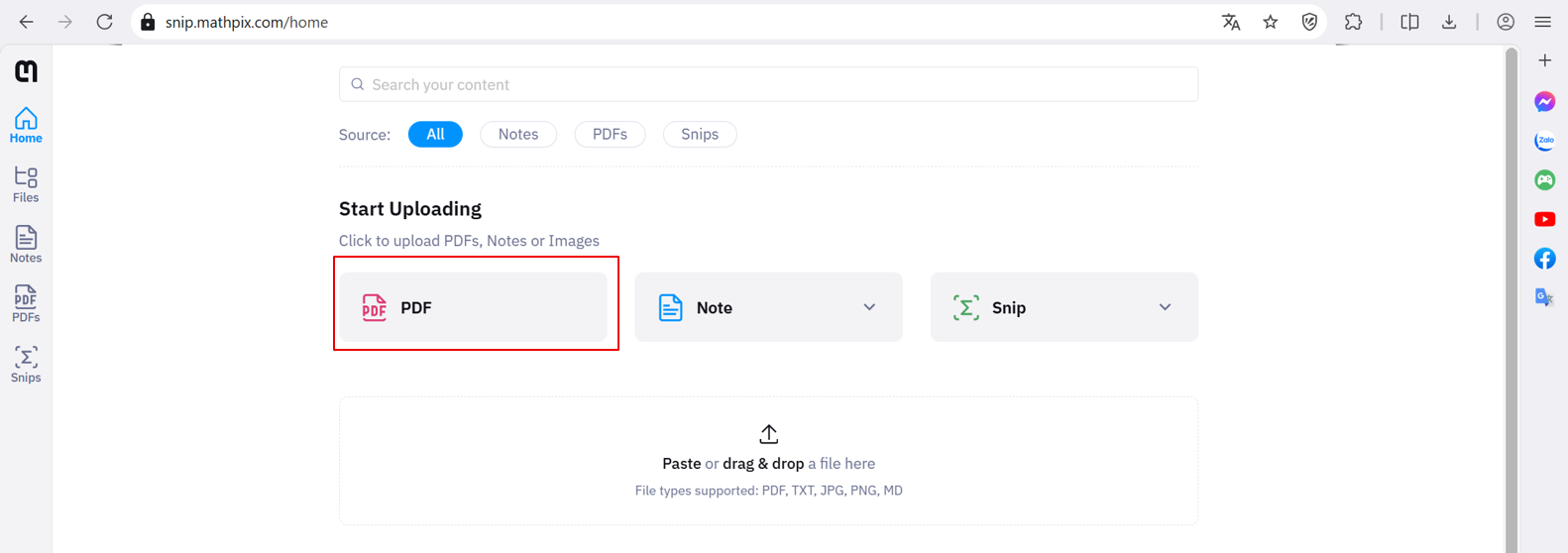Image resolution: width=1568 pixels, height=553 pixels.
Task: Open the PDFs sidebar section
Action: point(26,303)
